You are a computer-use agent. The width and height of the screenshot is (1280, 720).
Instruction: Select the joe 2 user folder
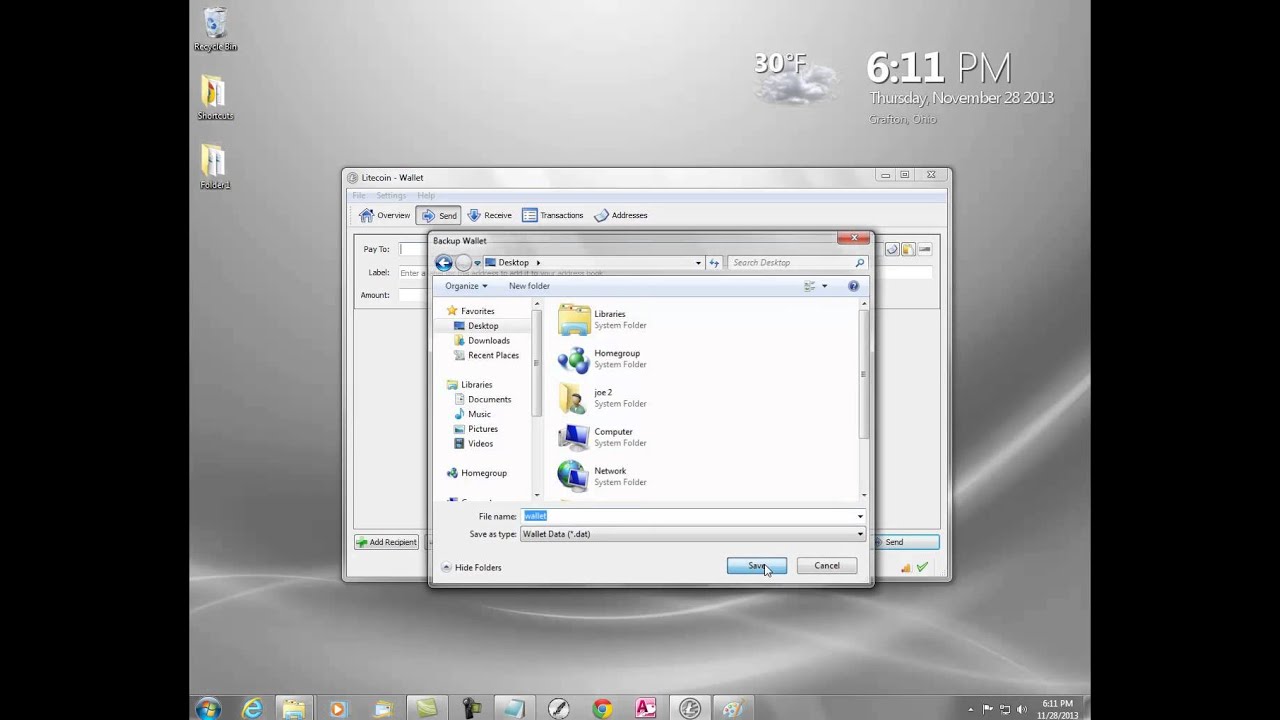[x=603, y=398]
